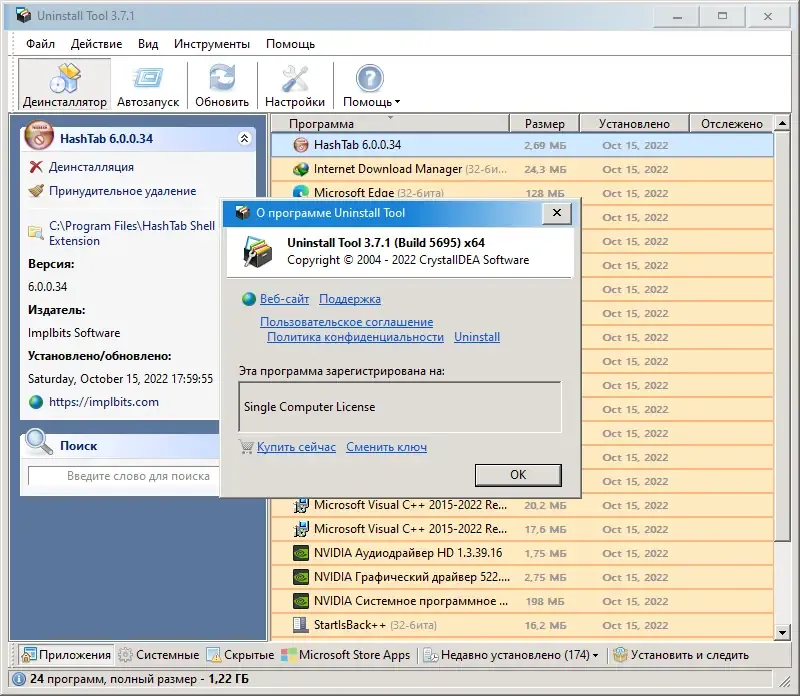
Task: Click the Microsoft Edge icon in the list
Action: point(301,192)
